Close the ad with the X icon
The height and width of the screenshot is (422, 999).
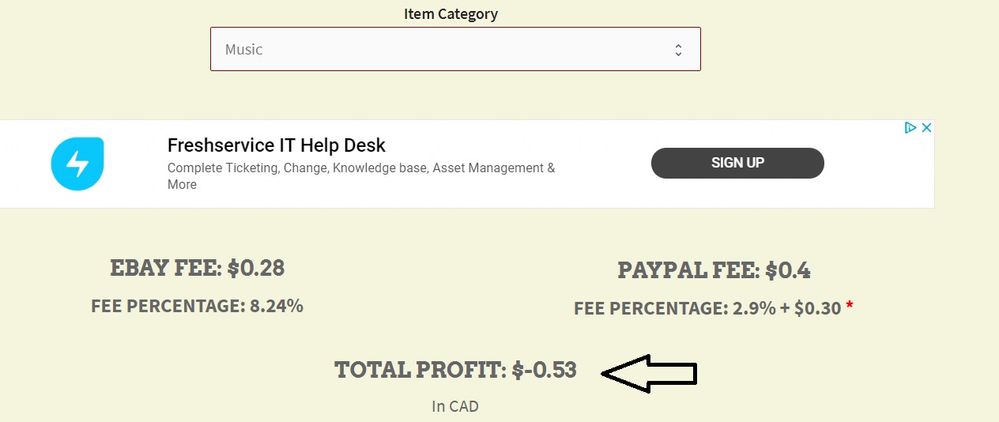(x=926, y=128)
